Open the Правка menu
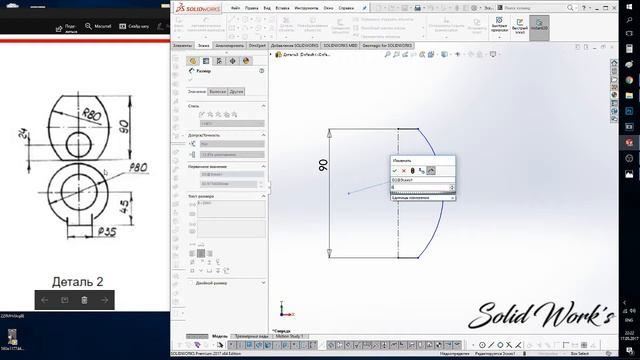Screen dimensions: 640x360 coord(251,8)
